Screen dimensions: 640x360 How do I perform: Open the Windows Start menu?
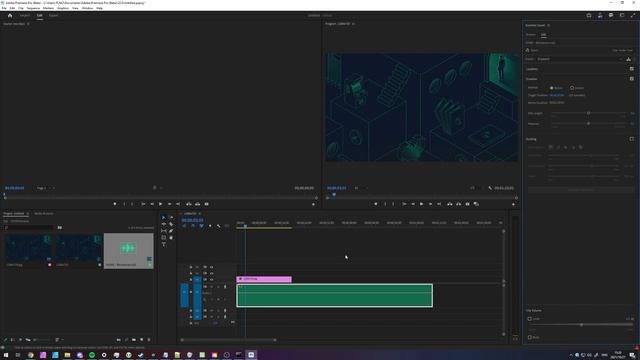(x=6, y=355)
